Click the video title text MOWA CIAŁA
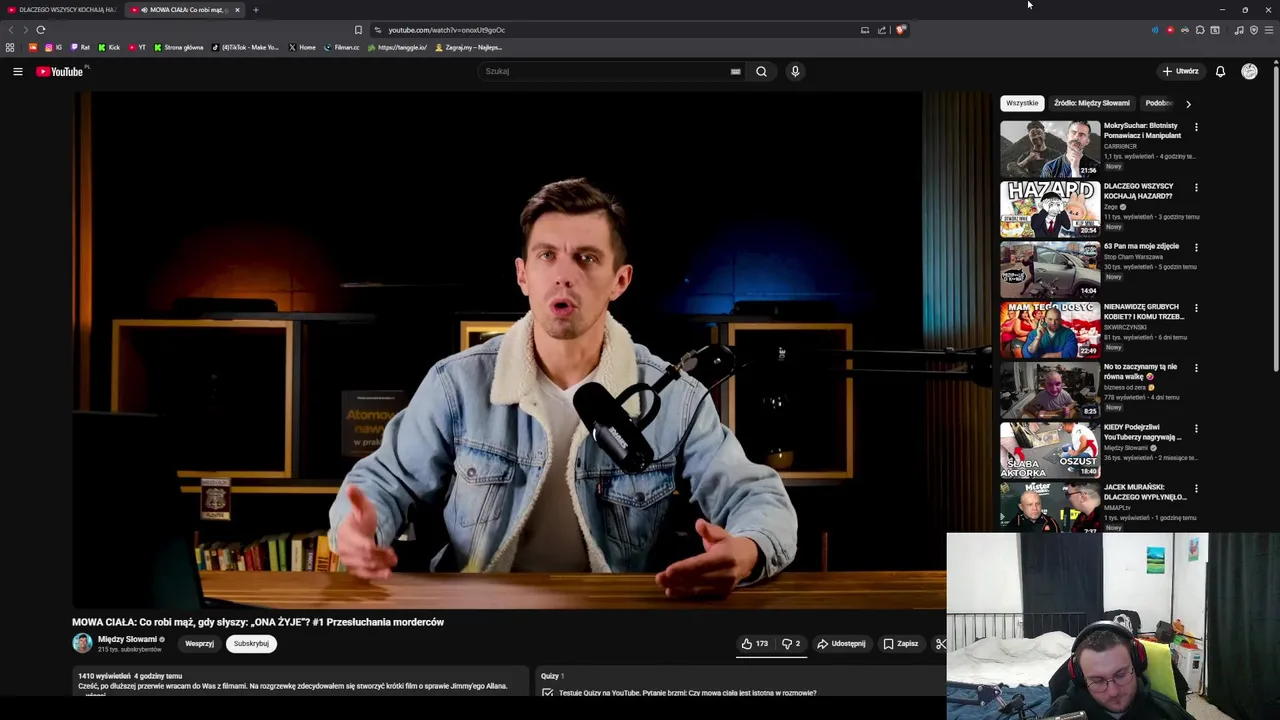The height and width of the screenshot is (720, 1280). [258, 622]
